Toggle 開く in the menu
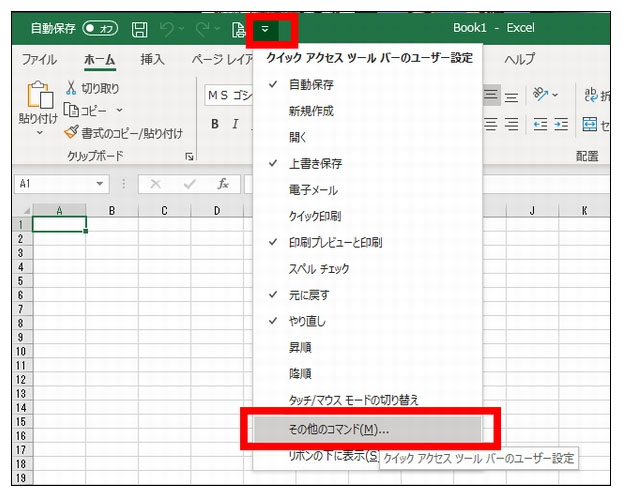 coord(368,137)
